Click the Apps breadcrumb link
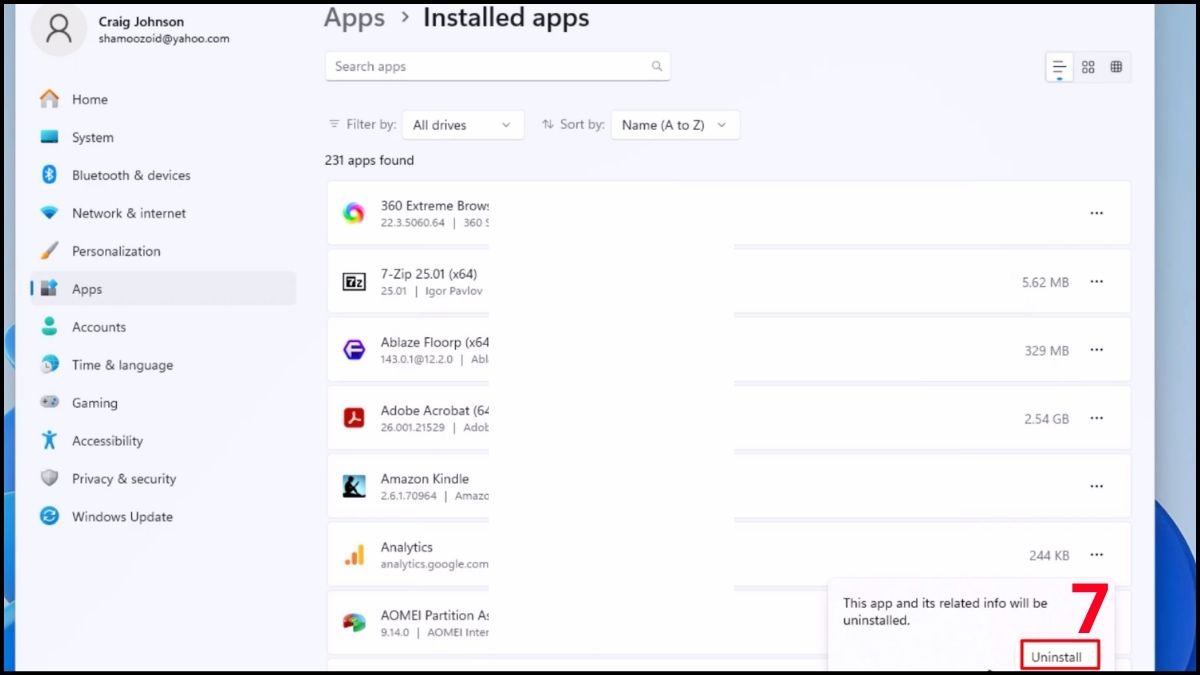This screenshot has width=1200, height=675. pyautogui.click(x=355, y=18)
